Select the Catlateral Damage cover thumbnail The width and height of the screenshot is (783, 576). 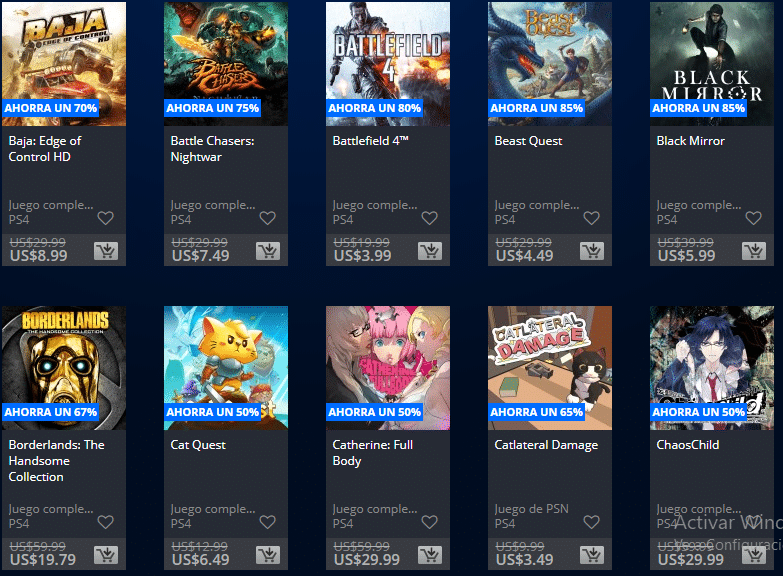[550, 368]
